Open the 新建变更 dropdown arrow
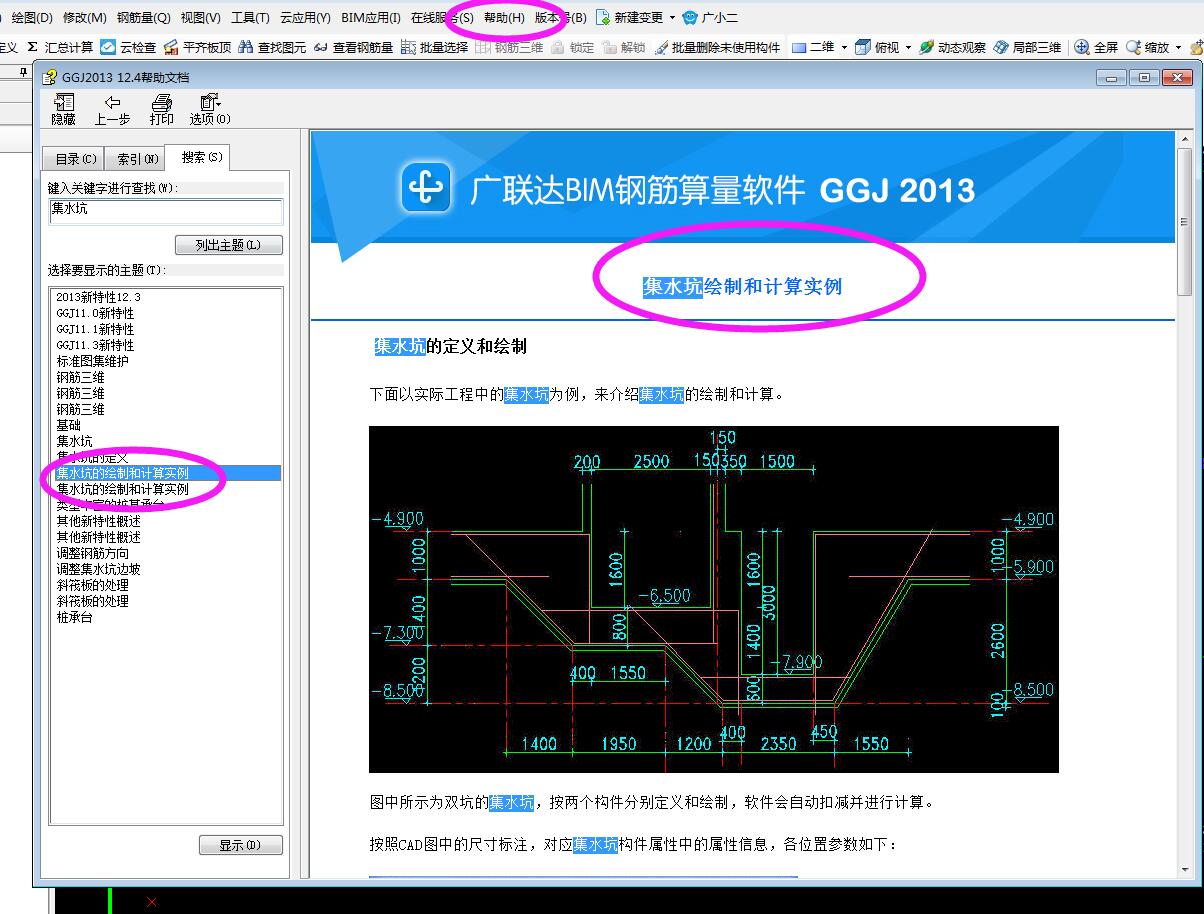1204x914 pixels. (672, 17)
